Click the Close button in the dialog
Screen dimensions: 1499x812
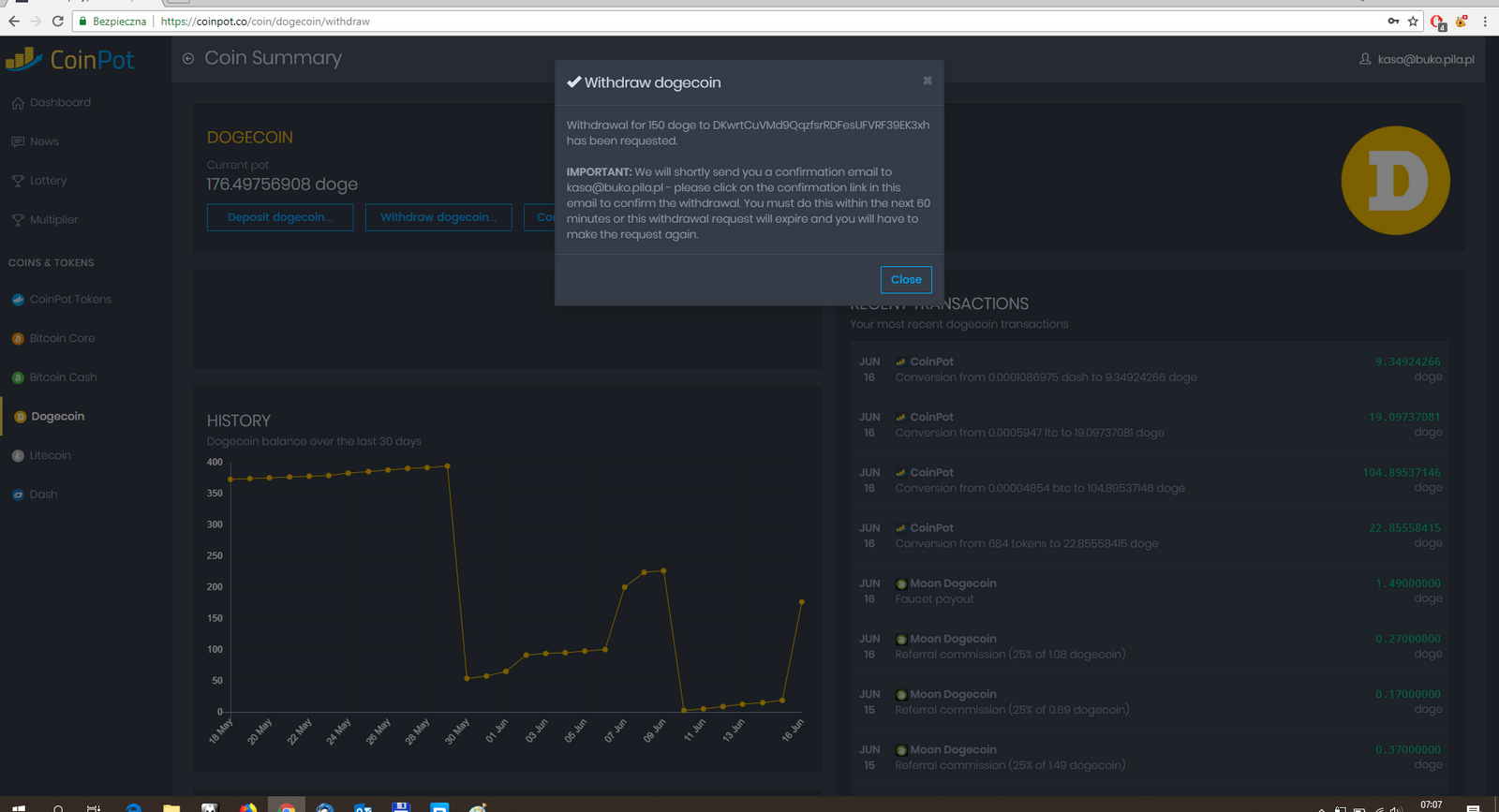click(906, 280)
